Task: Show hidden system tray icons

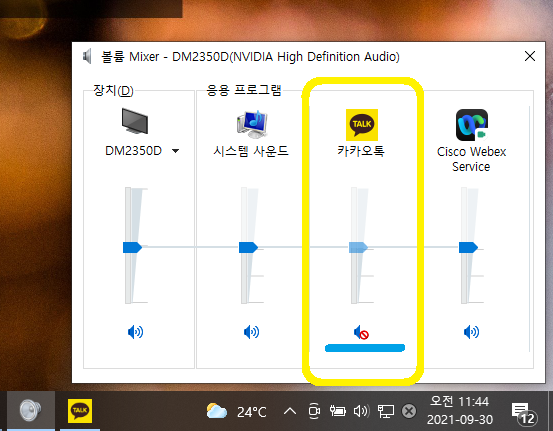Action: tap(290, 411)
